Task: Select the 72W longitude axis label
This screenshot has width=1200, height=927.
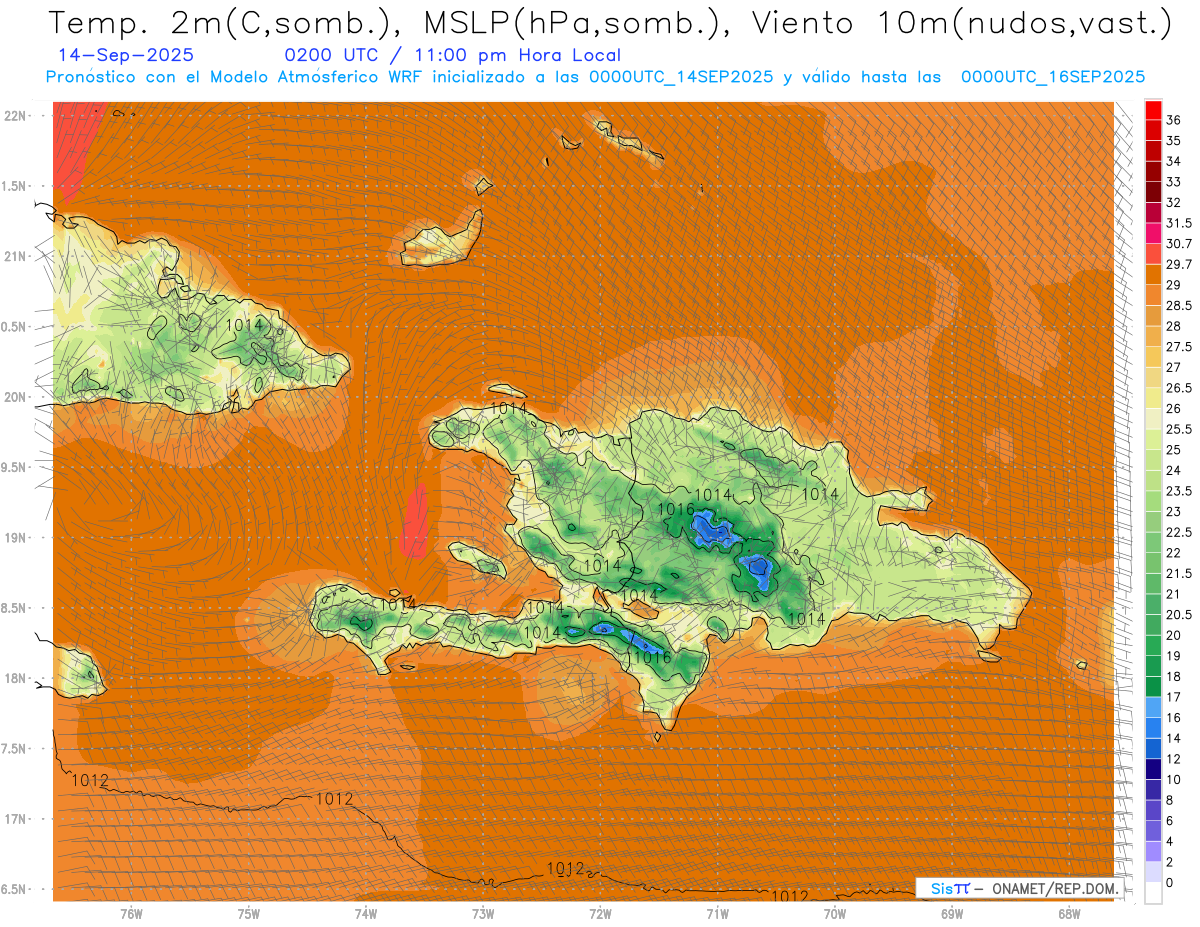Action: click(x=600, y=913)
